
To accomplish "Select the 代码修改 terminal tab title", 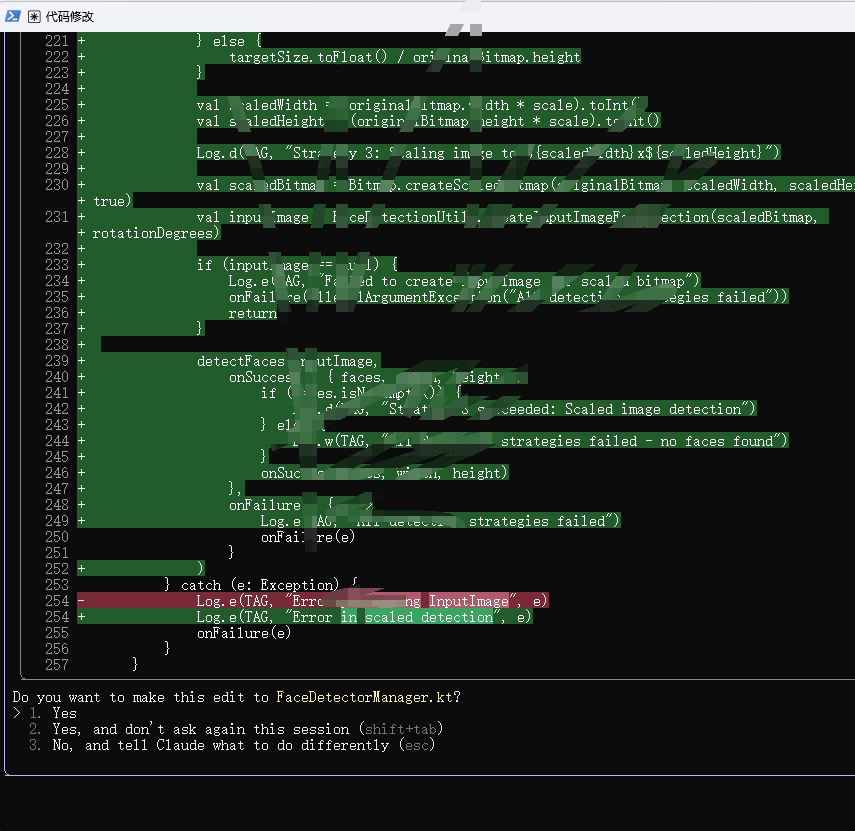I will tap(70, 17).
